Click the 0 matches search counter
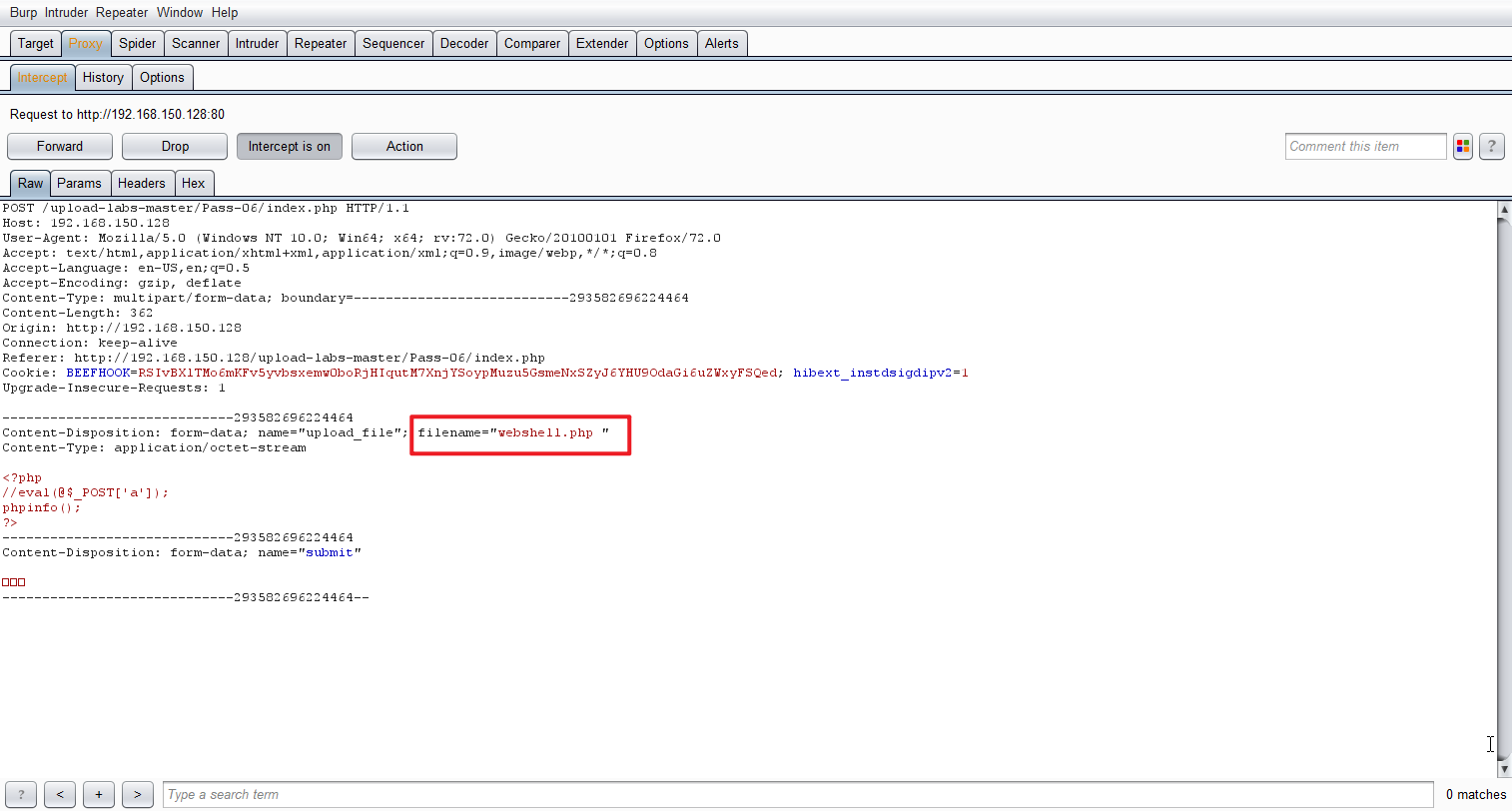Viewport: 1512px width, 811px height. 1476,794
